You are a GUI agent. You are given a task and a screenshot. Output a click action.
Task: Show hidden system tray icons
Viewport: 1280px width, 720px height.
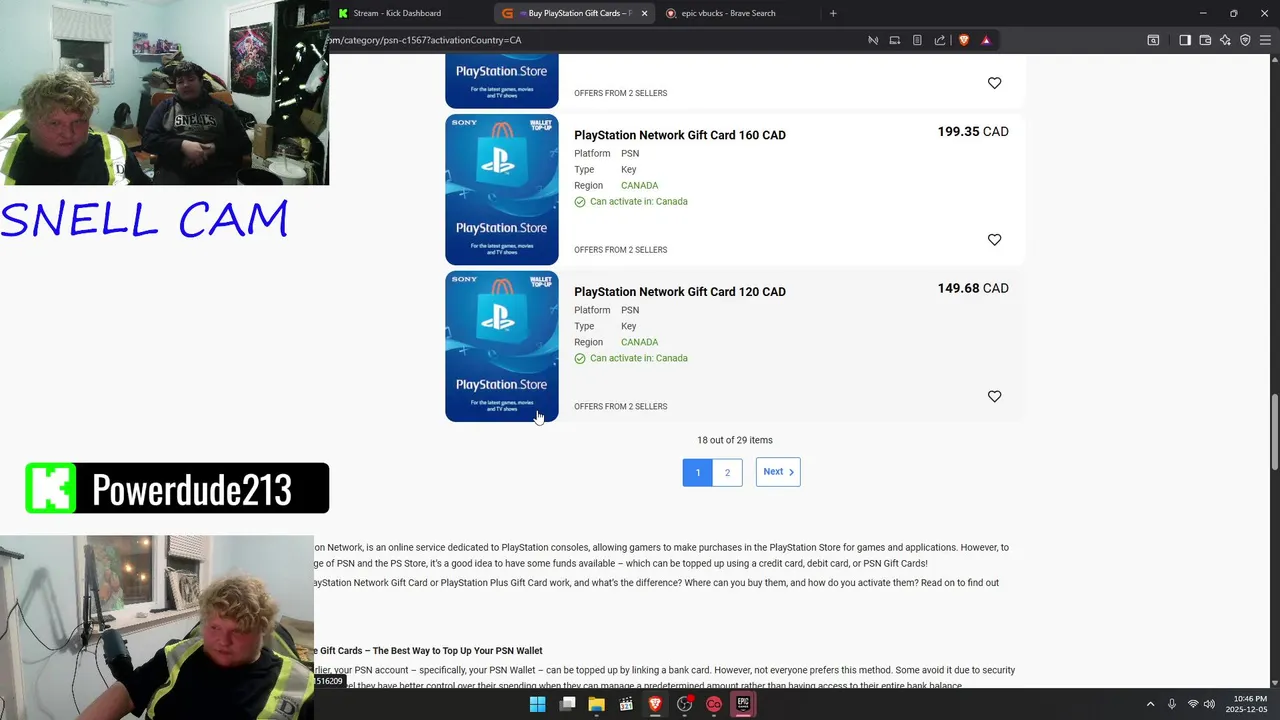click(1150, 704)
